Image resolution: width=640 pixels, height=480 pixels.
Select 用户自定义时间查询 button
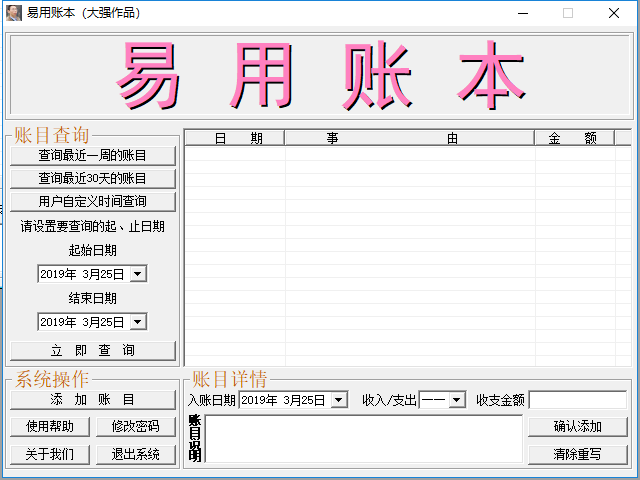[92, 201]
